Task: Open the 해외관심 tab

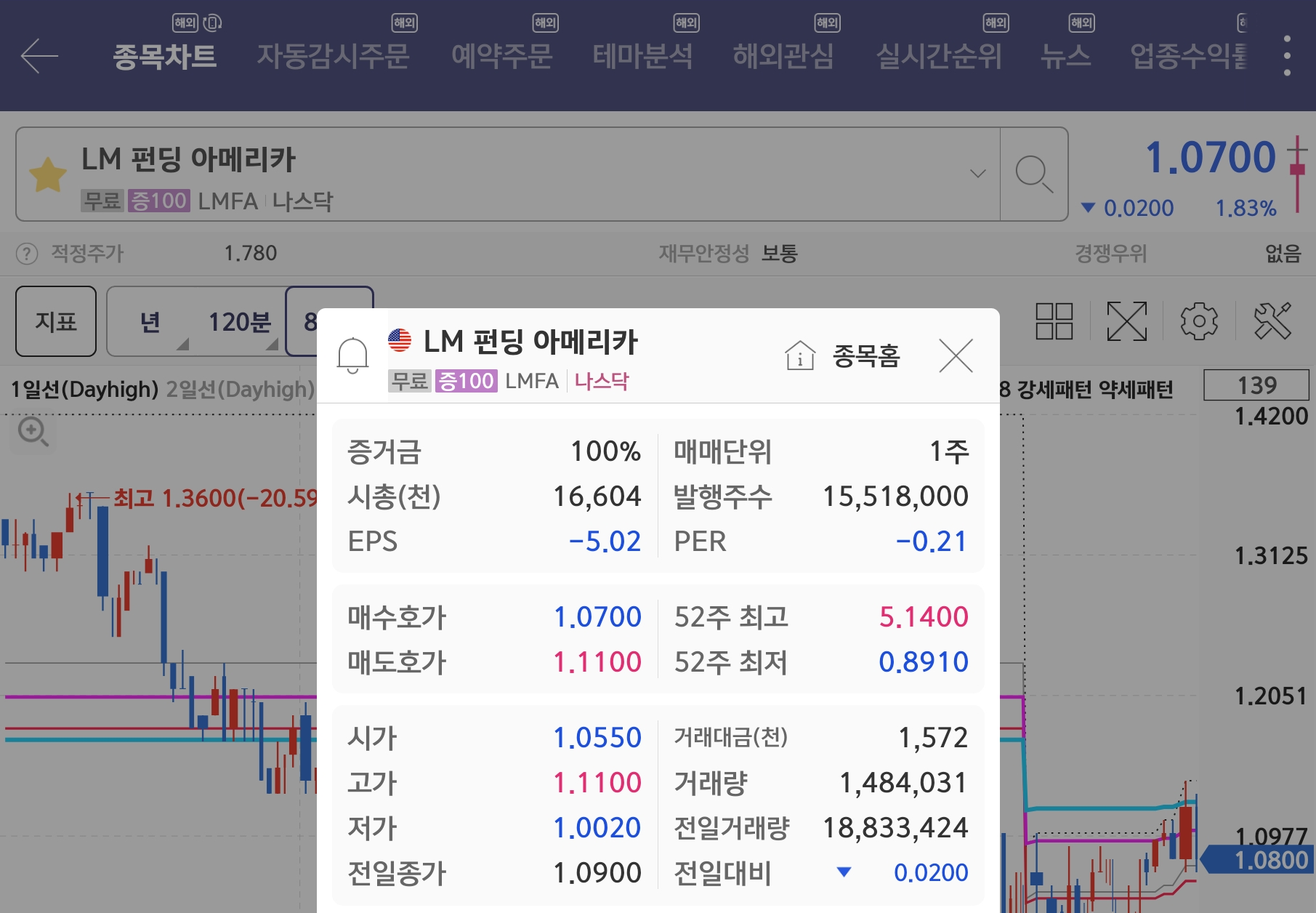Action: coord(783,56)
